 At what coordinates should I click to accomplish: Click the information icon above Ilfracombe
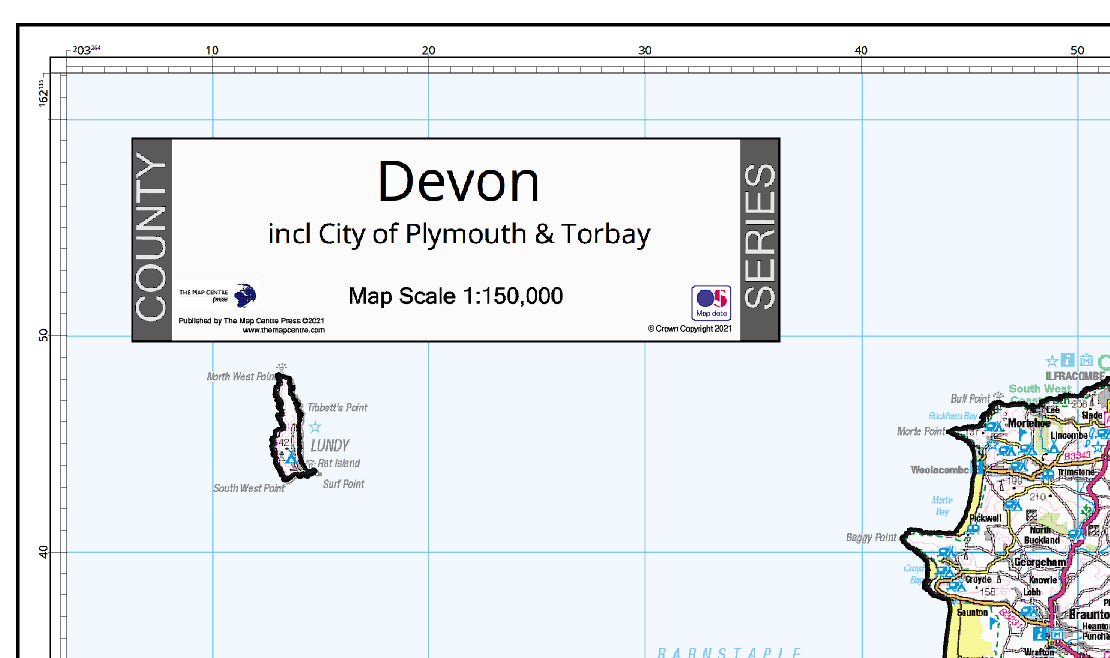click(x=1068, y=361)
